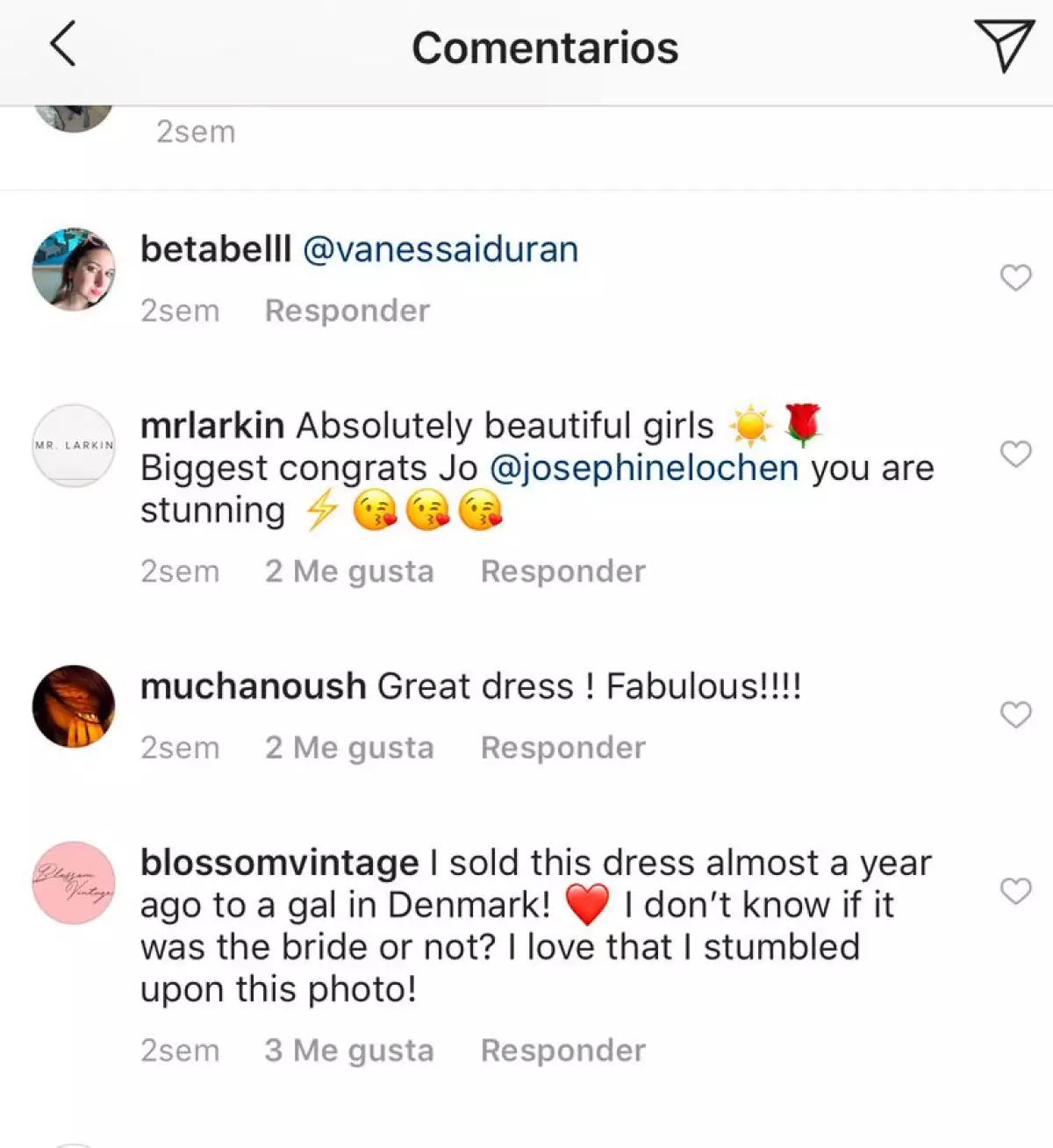
Task: Reply to blossomvintage's comment
Action: point(562,1051)
